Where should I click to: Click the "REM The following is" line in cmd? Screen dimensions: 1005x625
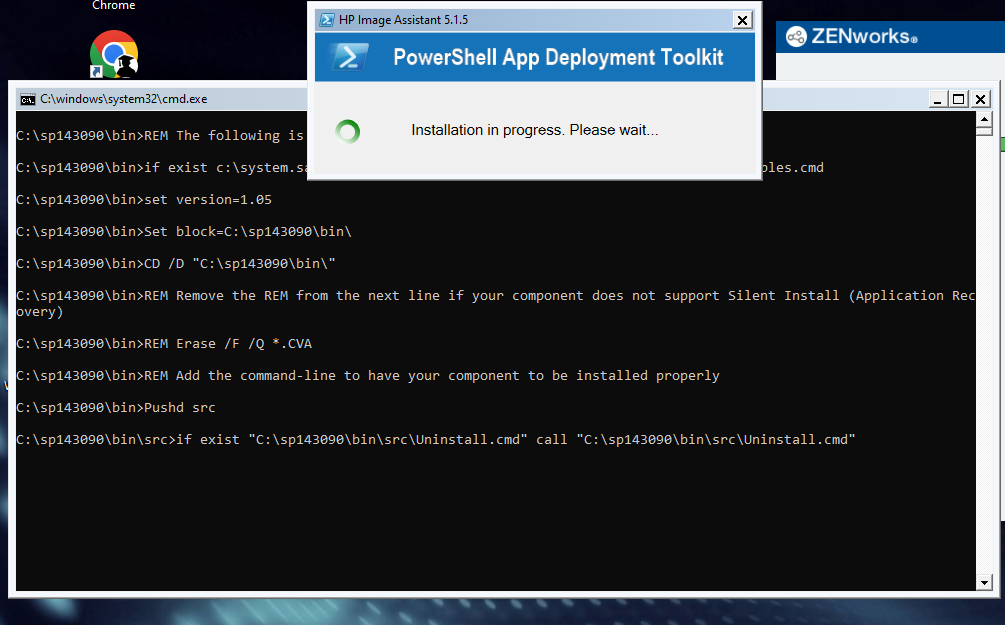160,135
